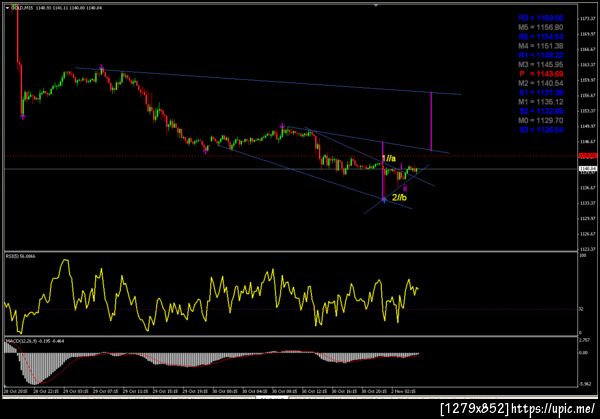
Task: Select the current price tag on price axis
Action: (588, 169)
